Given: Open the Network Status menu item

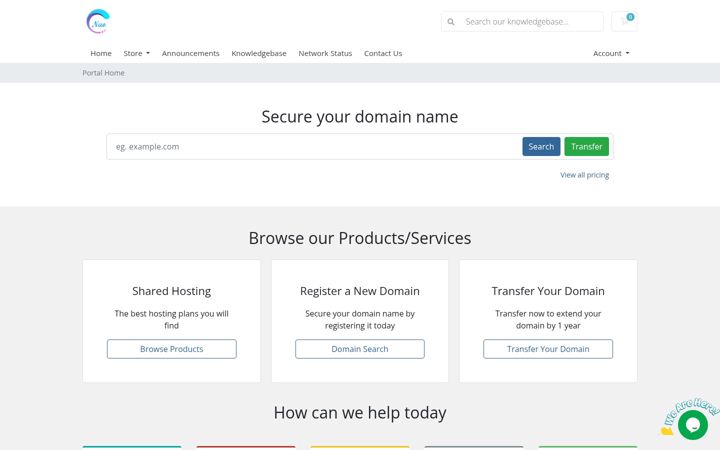Looking at the screenshot, I should coord(325,53).
